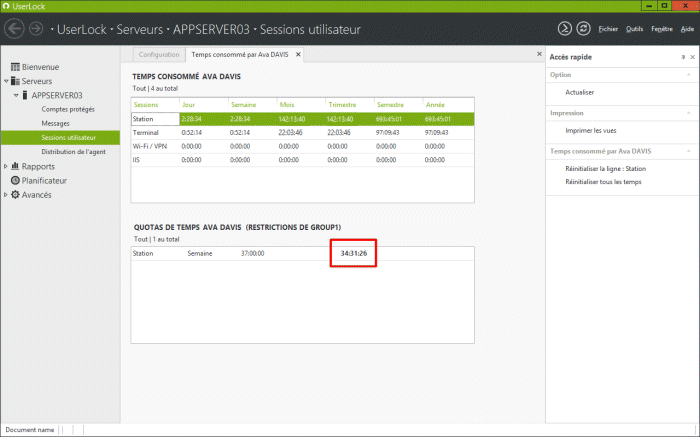
Task: Collapse the Serveurs tree node
Action: 6,81
